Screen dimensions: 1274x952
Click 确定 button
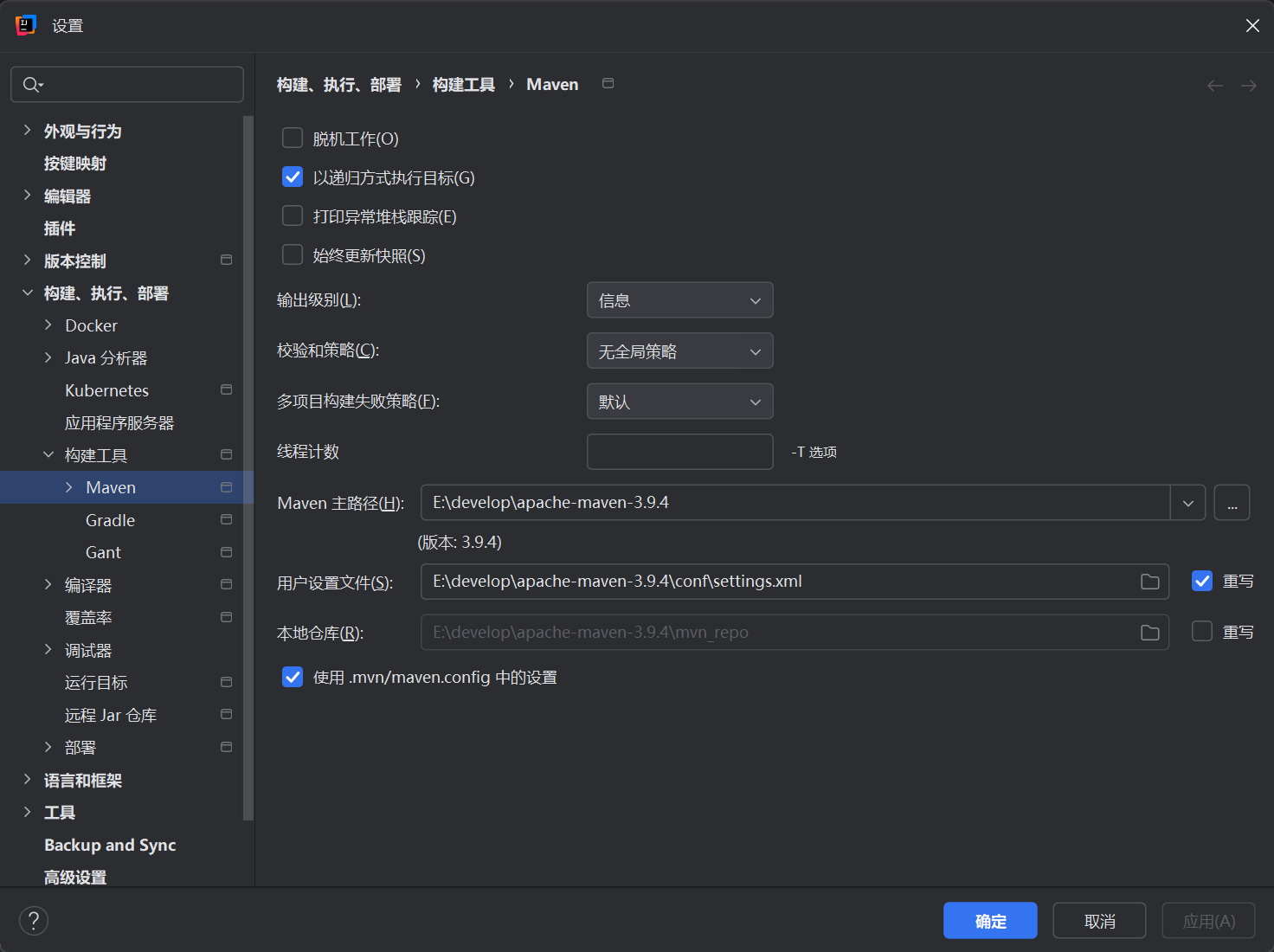pyautogui.click(x=990, y=921)
